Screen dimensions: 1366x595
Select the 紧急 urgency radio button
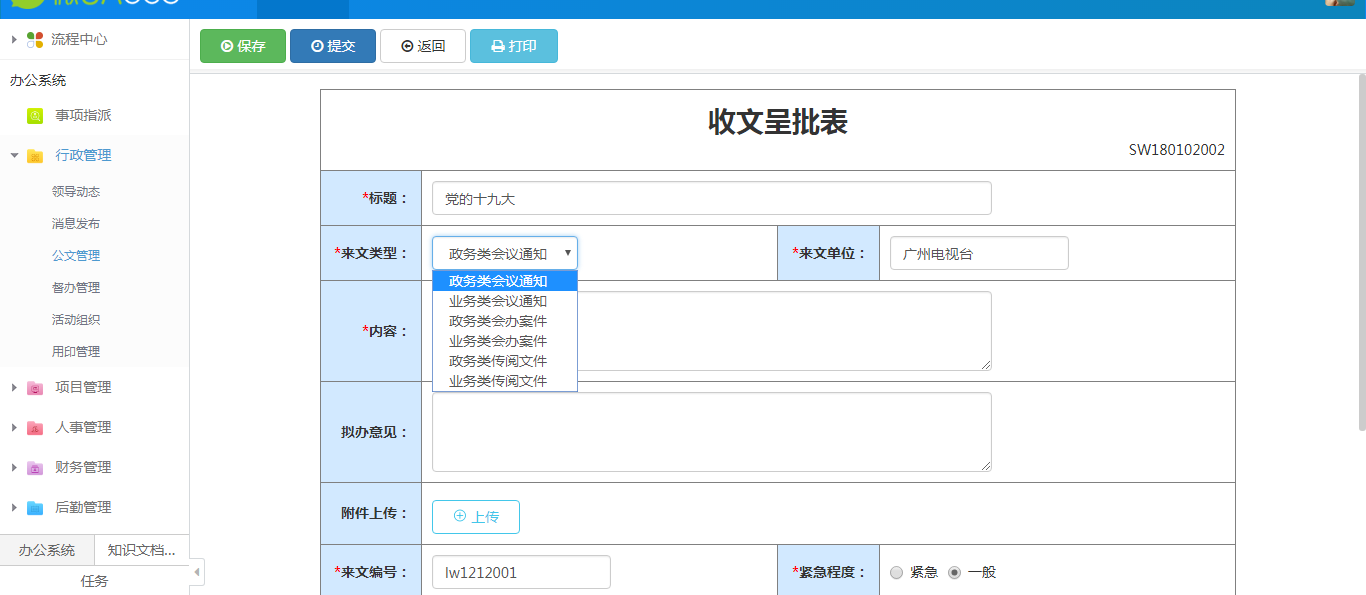896,573
